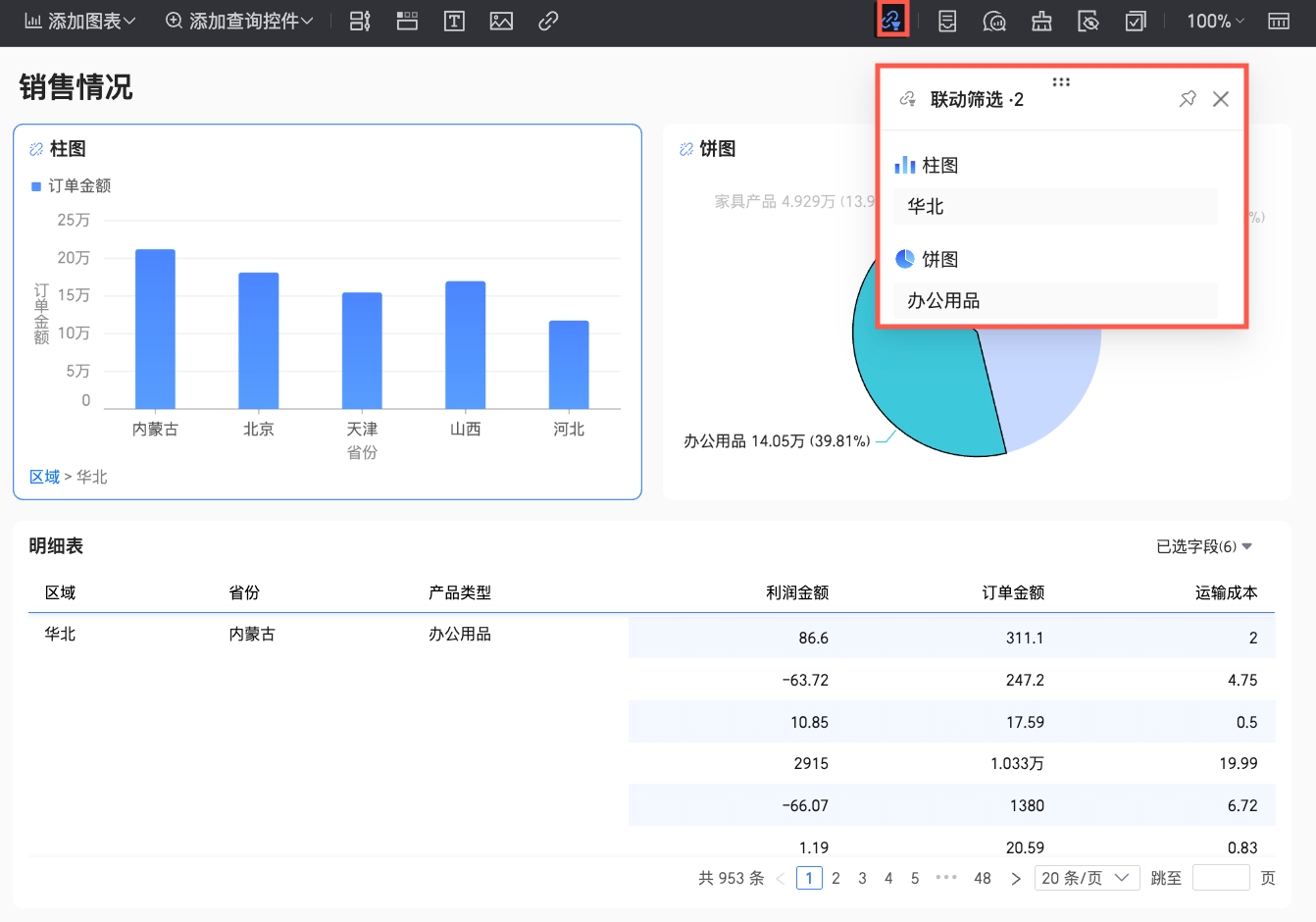This screenshot has width=1316, height=922.
Task: Go to page 3 in pagination
Action: (x=862, y=878)
